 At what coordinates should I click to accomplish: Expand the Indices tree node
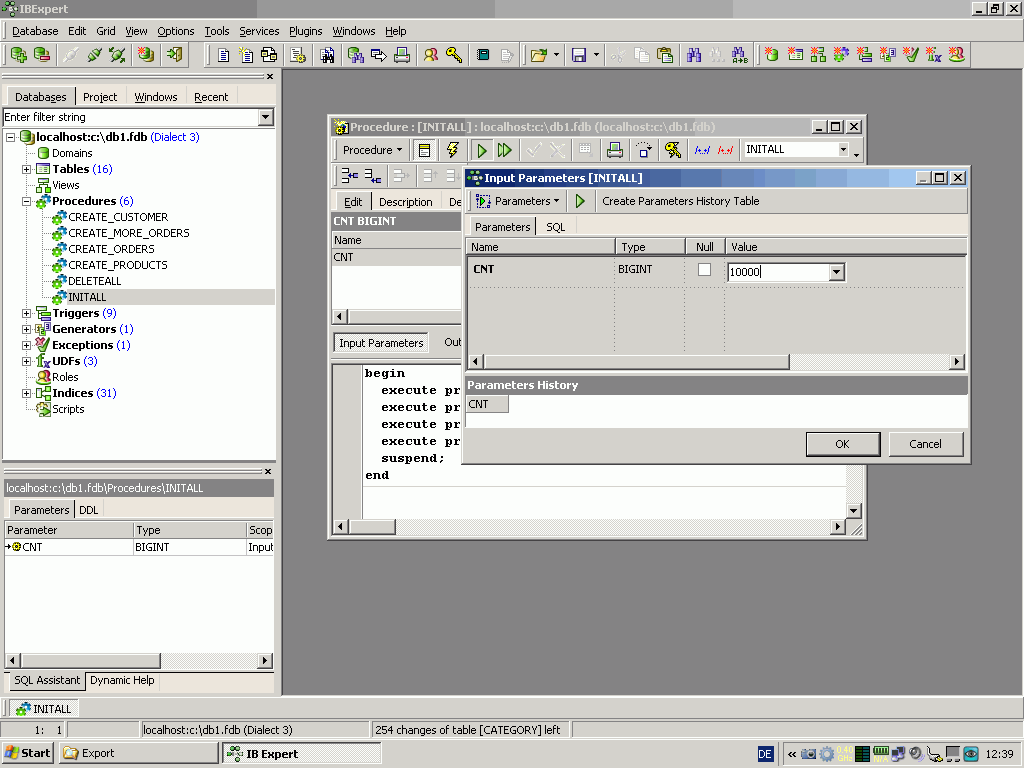[27, 393]
